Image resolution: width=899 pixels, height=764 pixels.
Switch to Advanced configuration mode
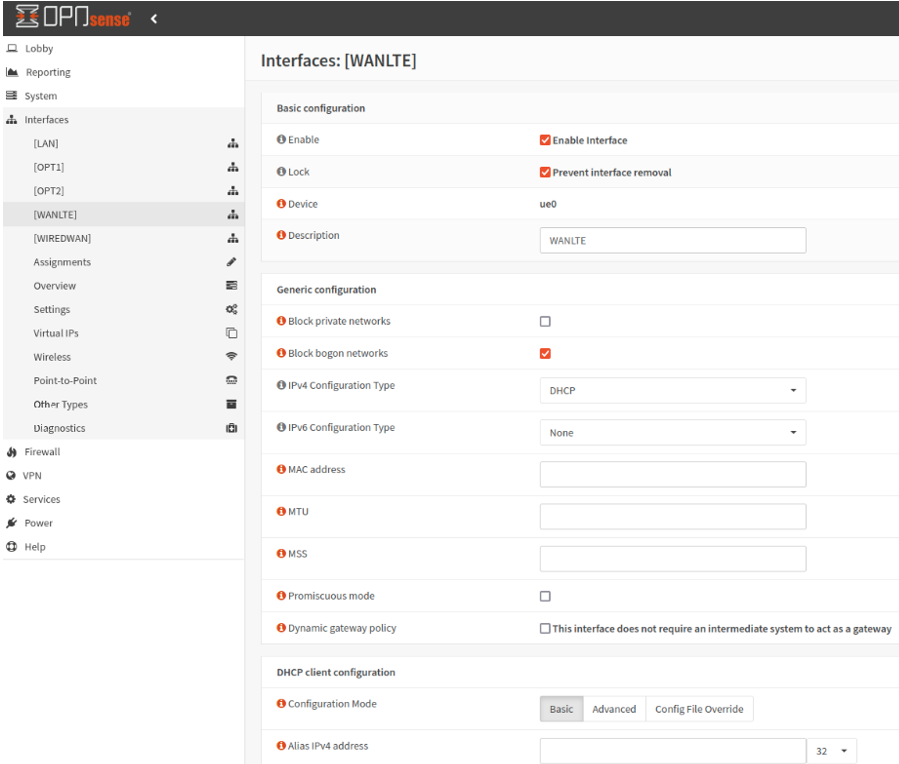(x=614, y=709)
